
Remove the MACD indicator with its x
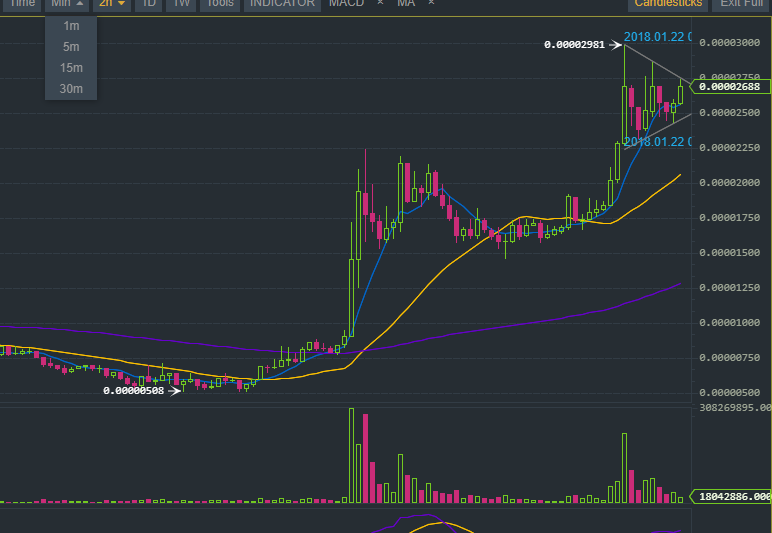380,3
